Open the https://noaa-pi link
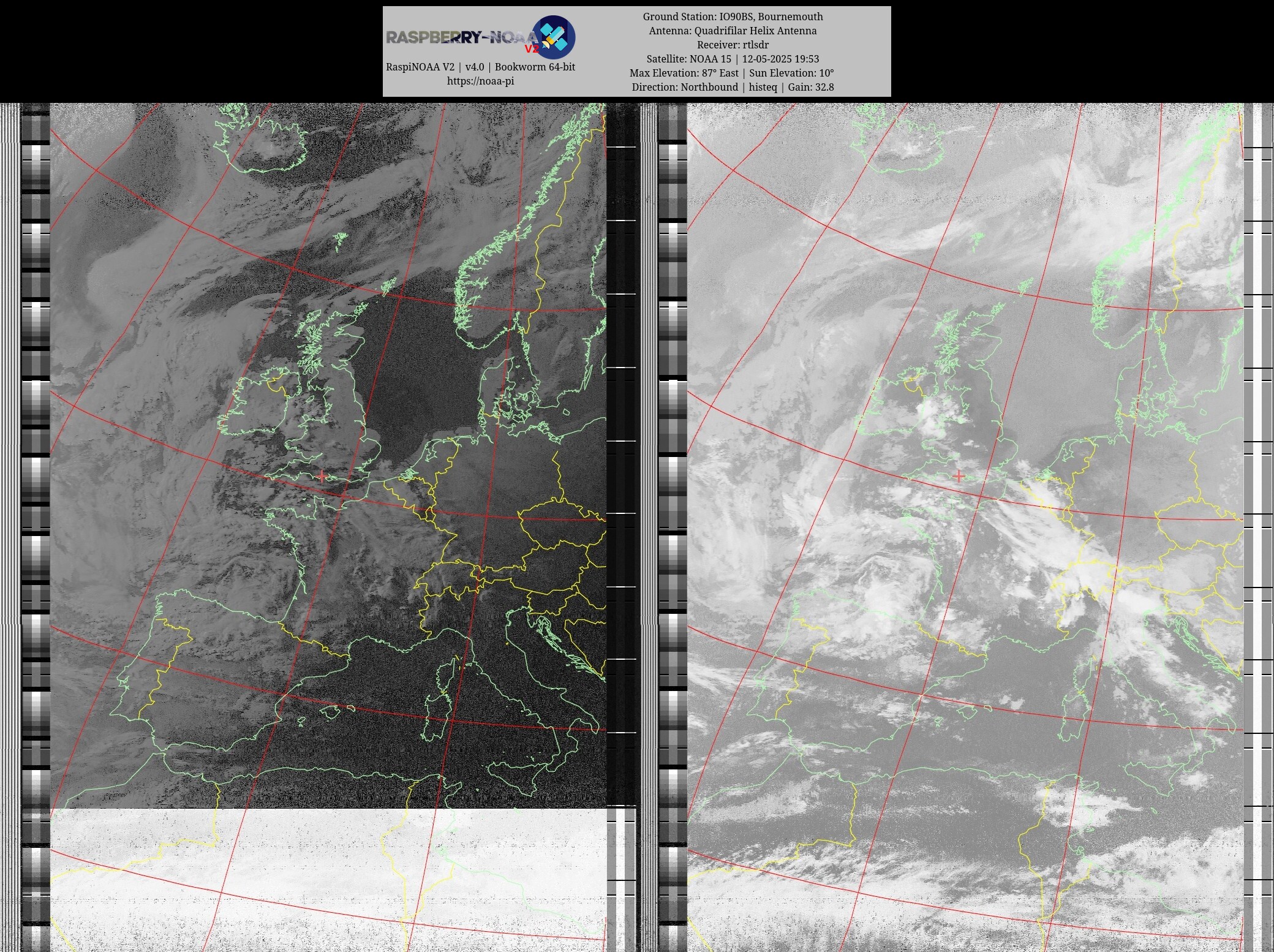The height and width of the screenshot is (952, 1274). click(x=480, y=81)
